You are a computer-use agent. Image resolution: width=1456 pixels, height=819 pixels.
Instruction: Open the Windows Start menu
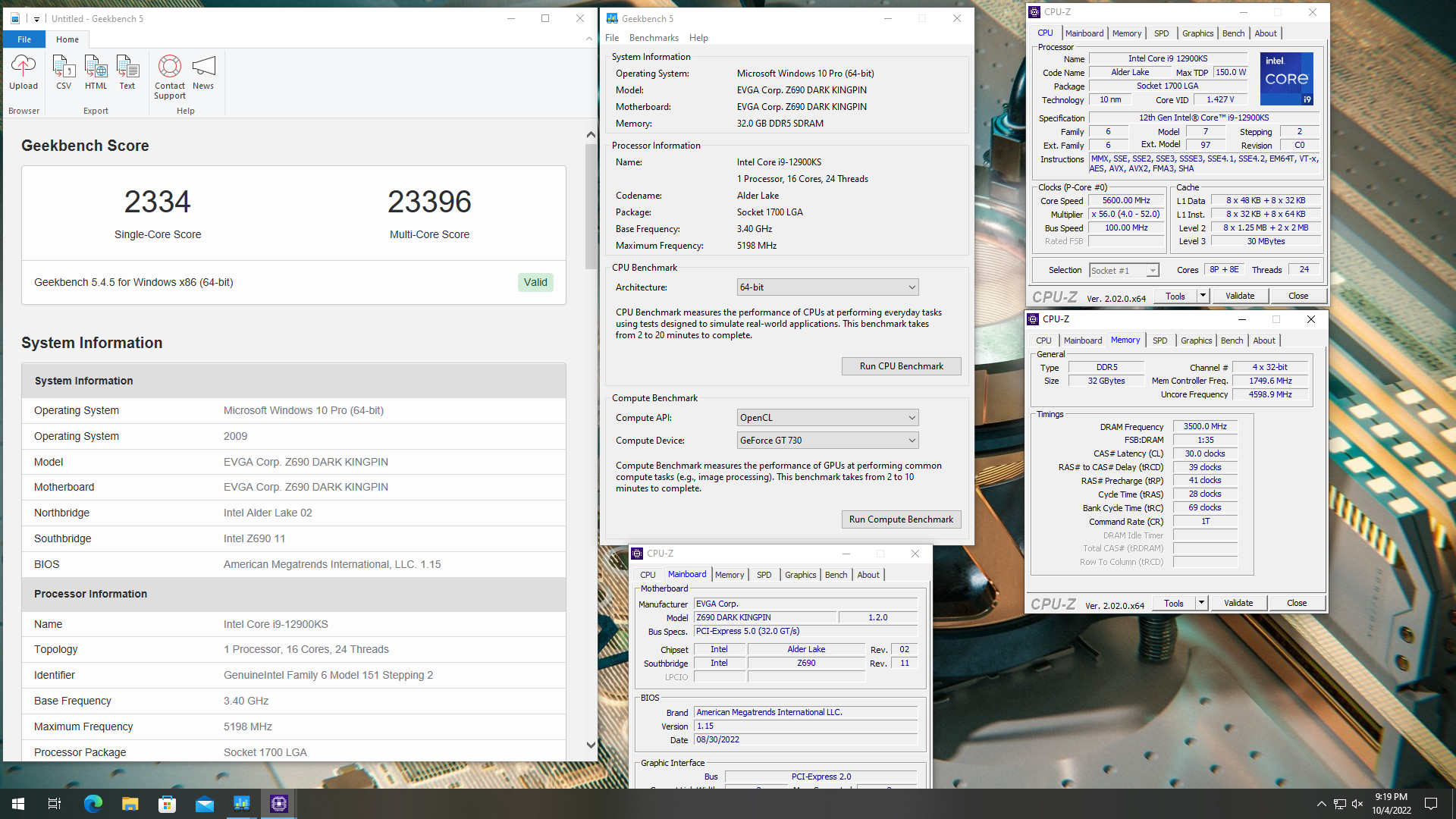(x=18, y=804)
